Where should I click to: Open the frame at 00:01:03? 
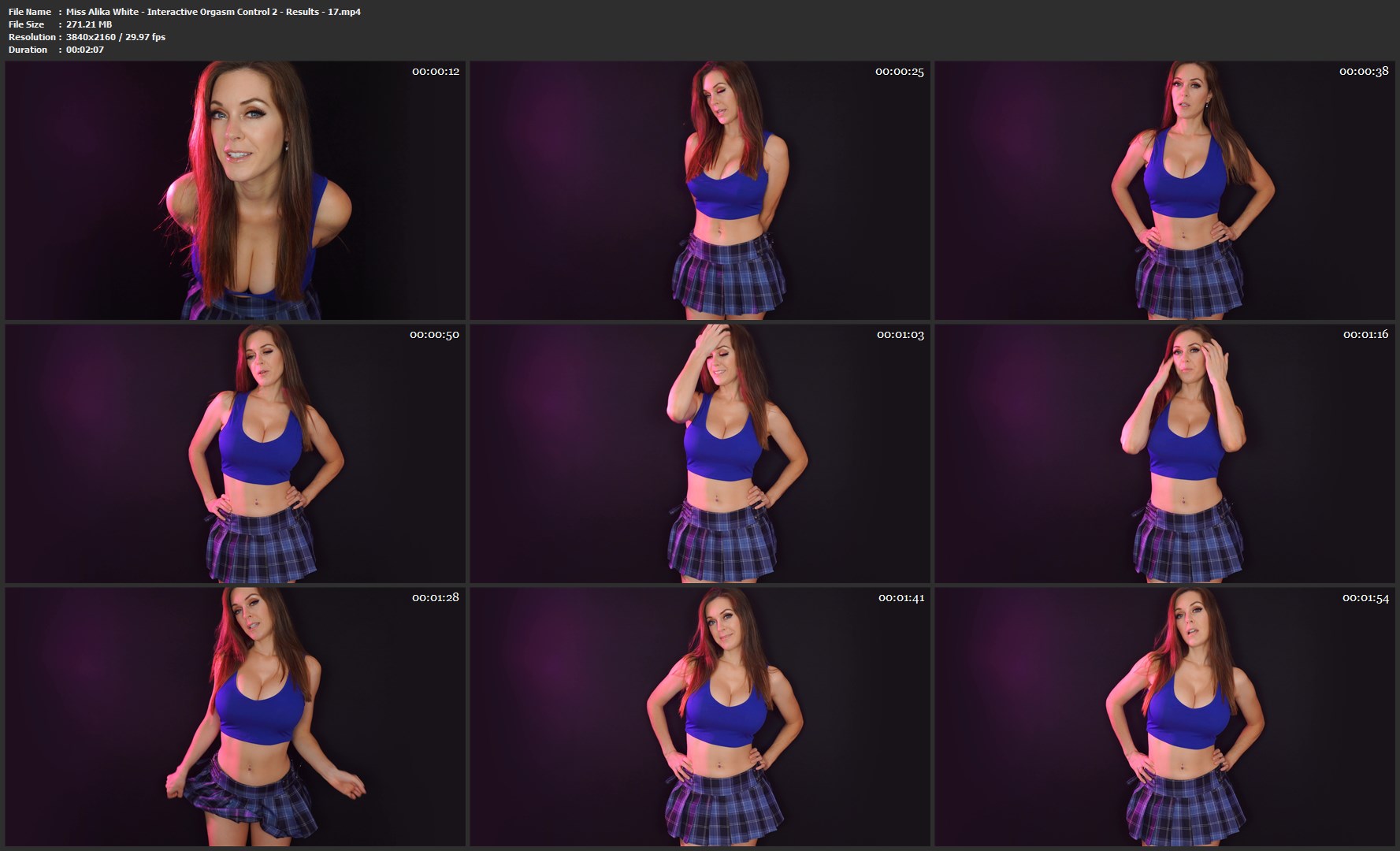700,454
